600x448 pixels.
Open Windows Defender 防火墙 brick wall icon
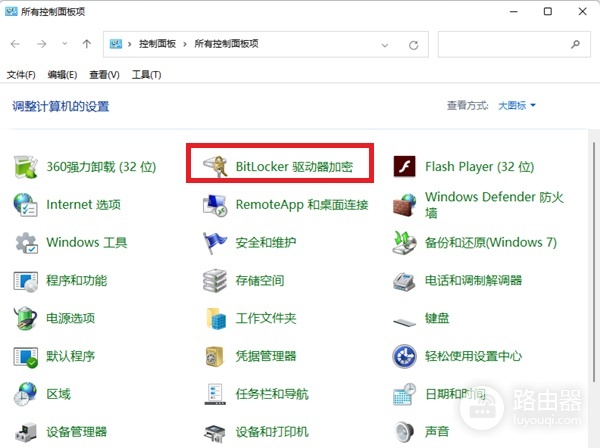click(x=404, y=205)
